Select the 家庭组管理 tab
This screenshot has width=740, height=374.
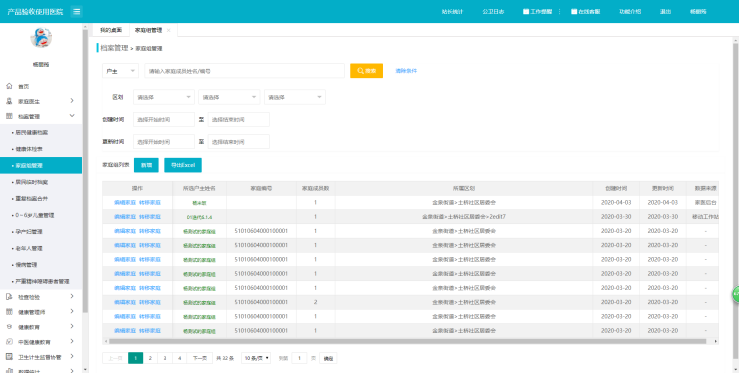tap(148, 30)
